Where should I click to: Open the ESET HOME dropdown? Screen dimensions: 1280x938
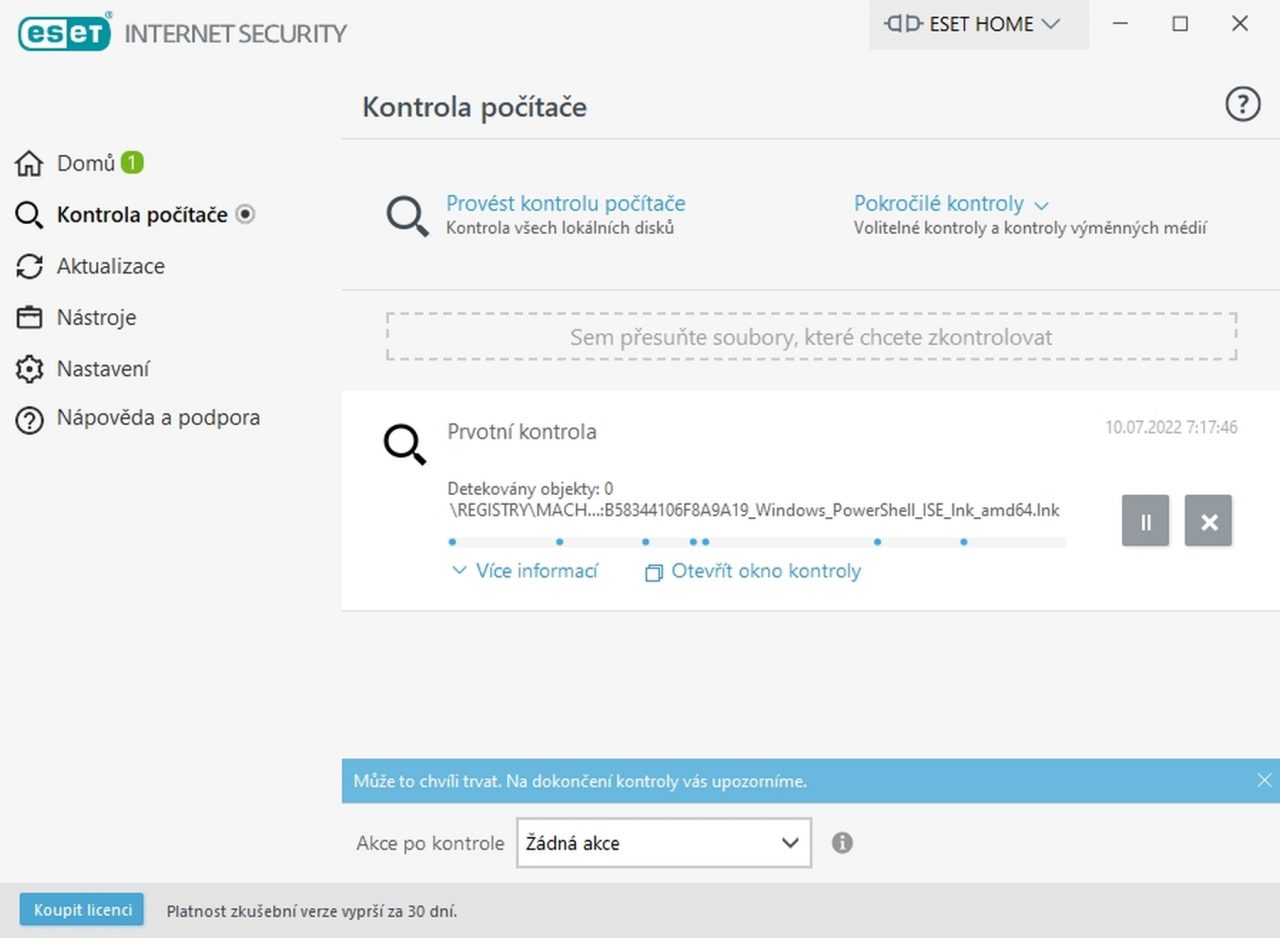(978, 24)
